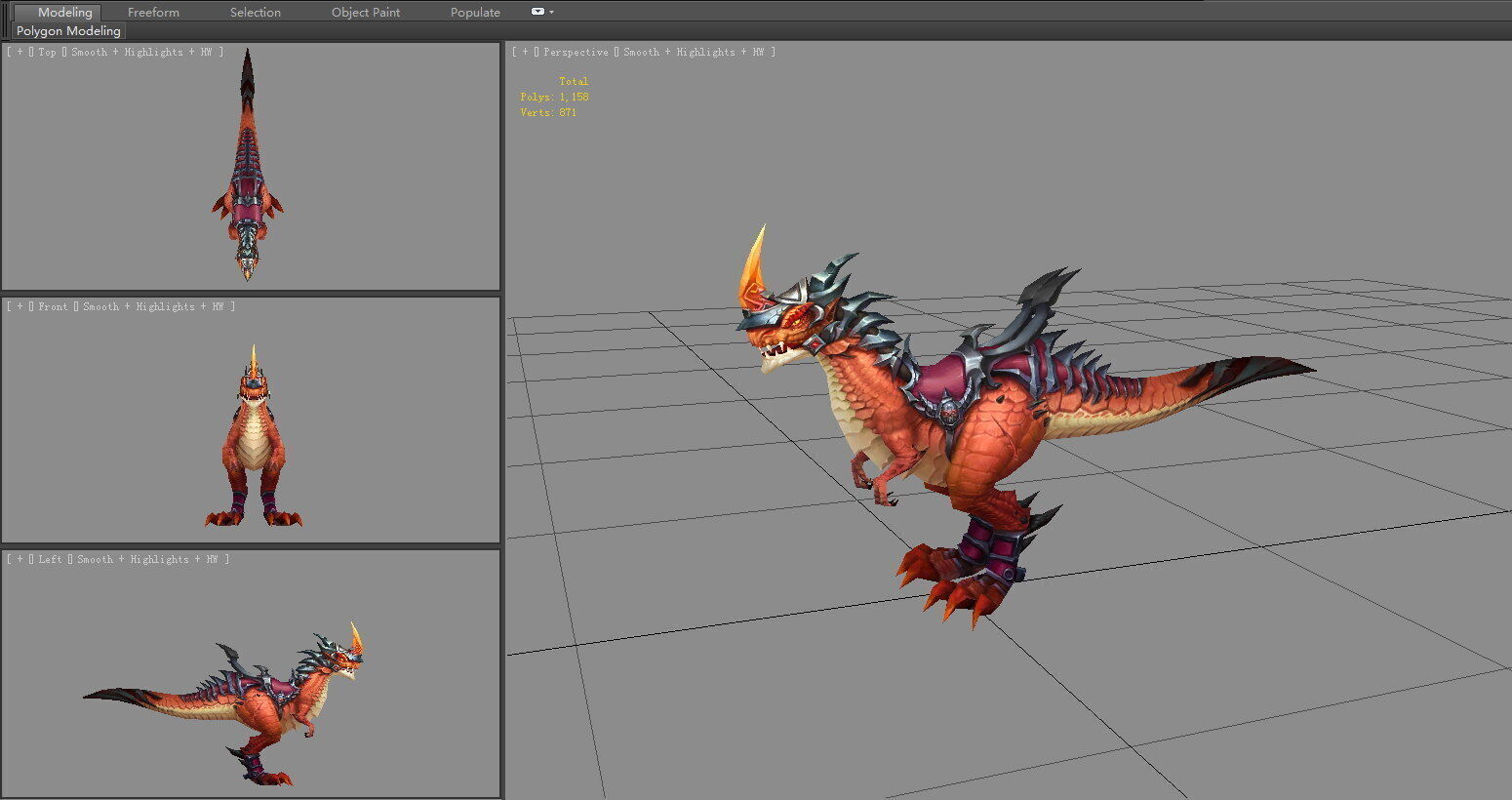The height and width of the screenshot is (800, 1512).
Task: Open Top viewport Smooth + Highlights shading menu
Action: coord(141,52)
